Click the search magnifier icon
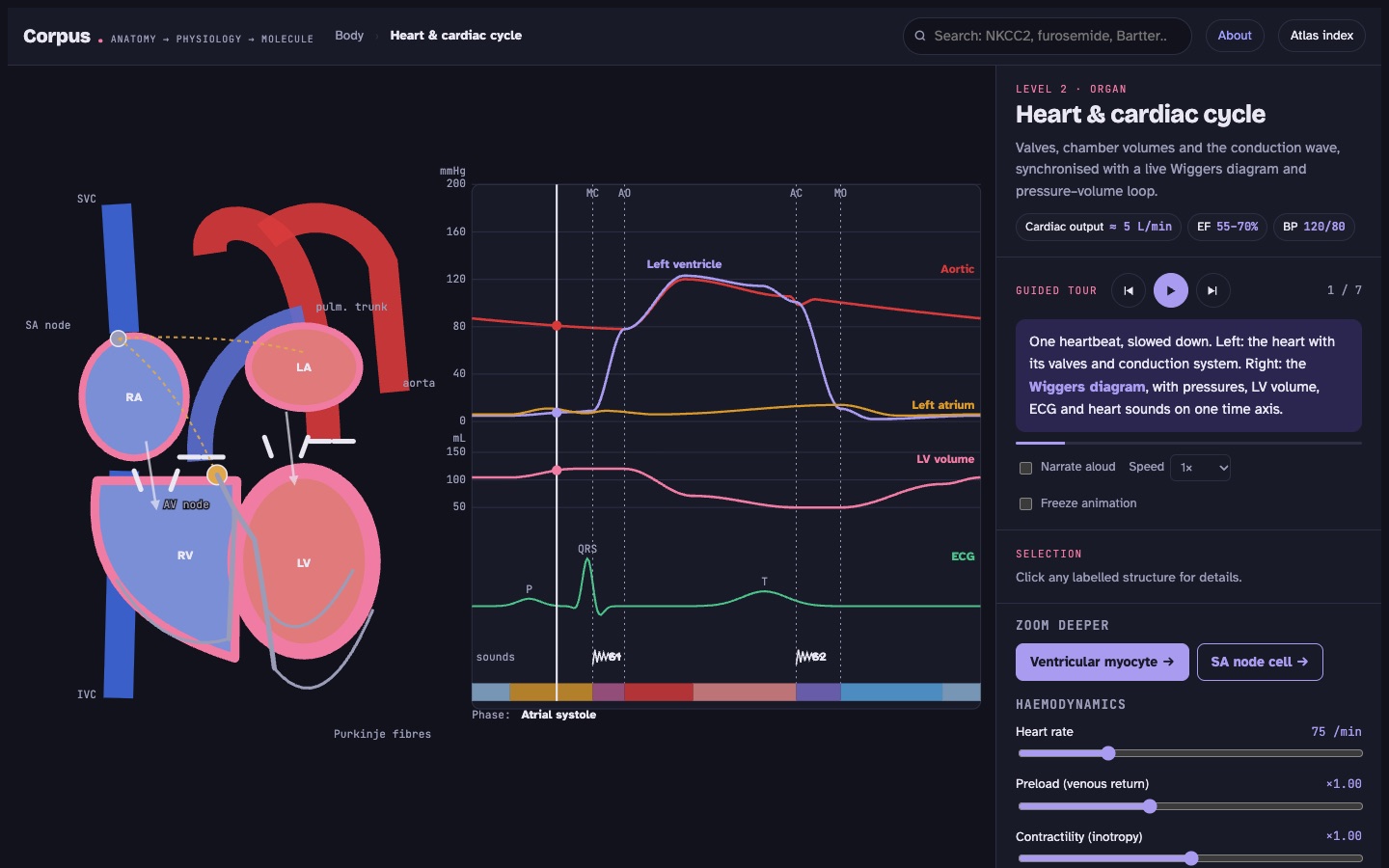Viewport: 1389px width, 868px height. point(920,36)
